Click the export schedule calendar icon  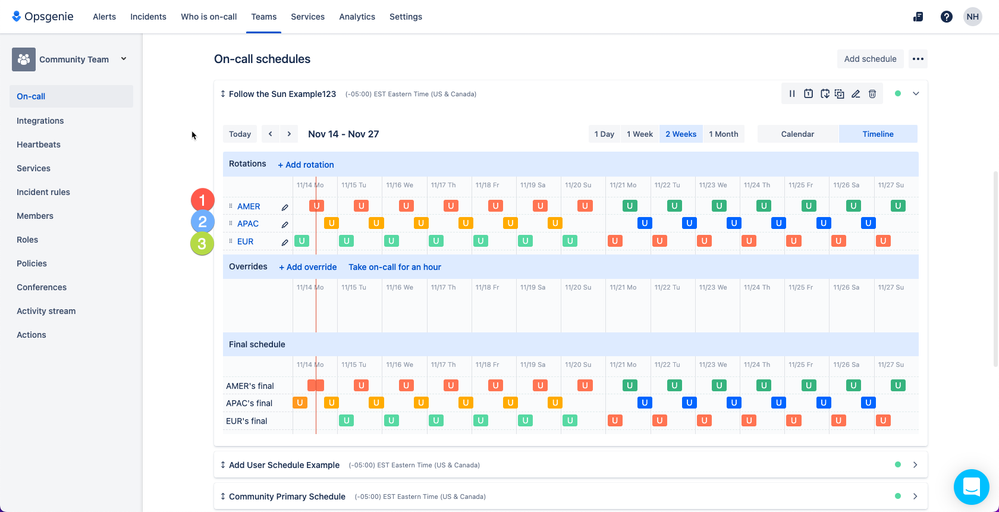(824, 94)
